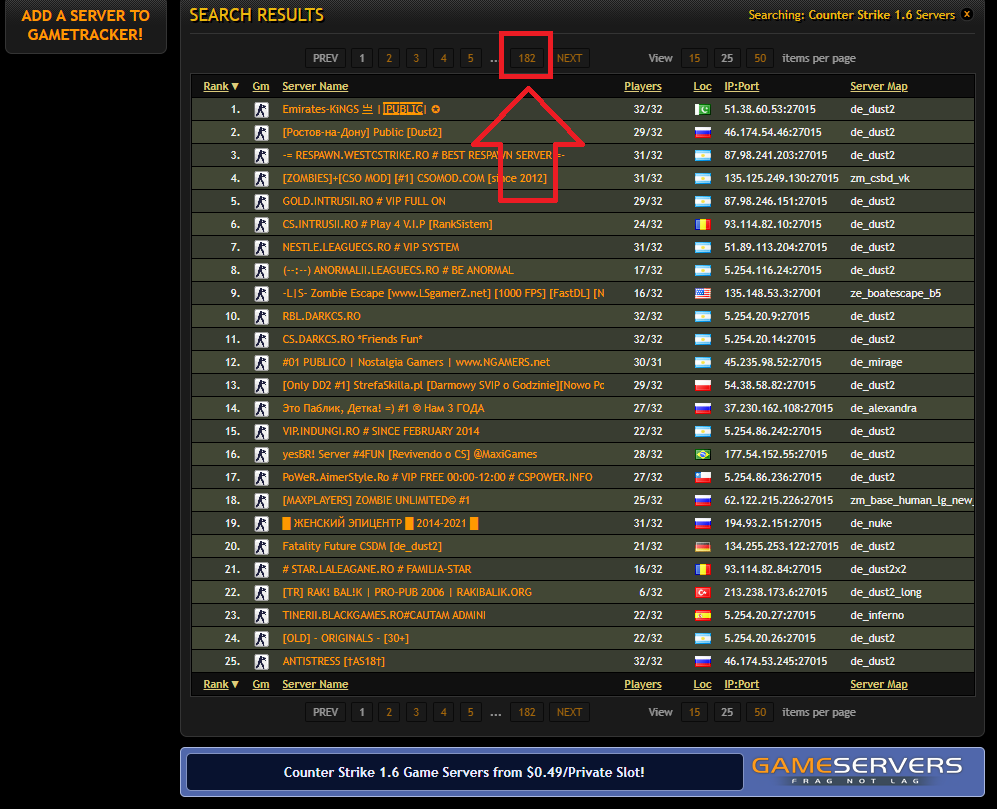Sort by Server Map in top header

(879, 86)
